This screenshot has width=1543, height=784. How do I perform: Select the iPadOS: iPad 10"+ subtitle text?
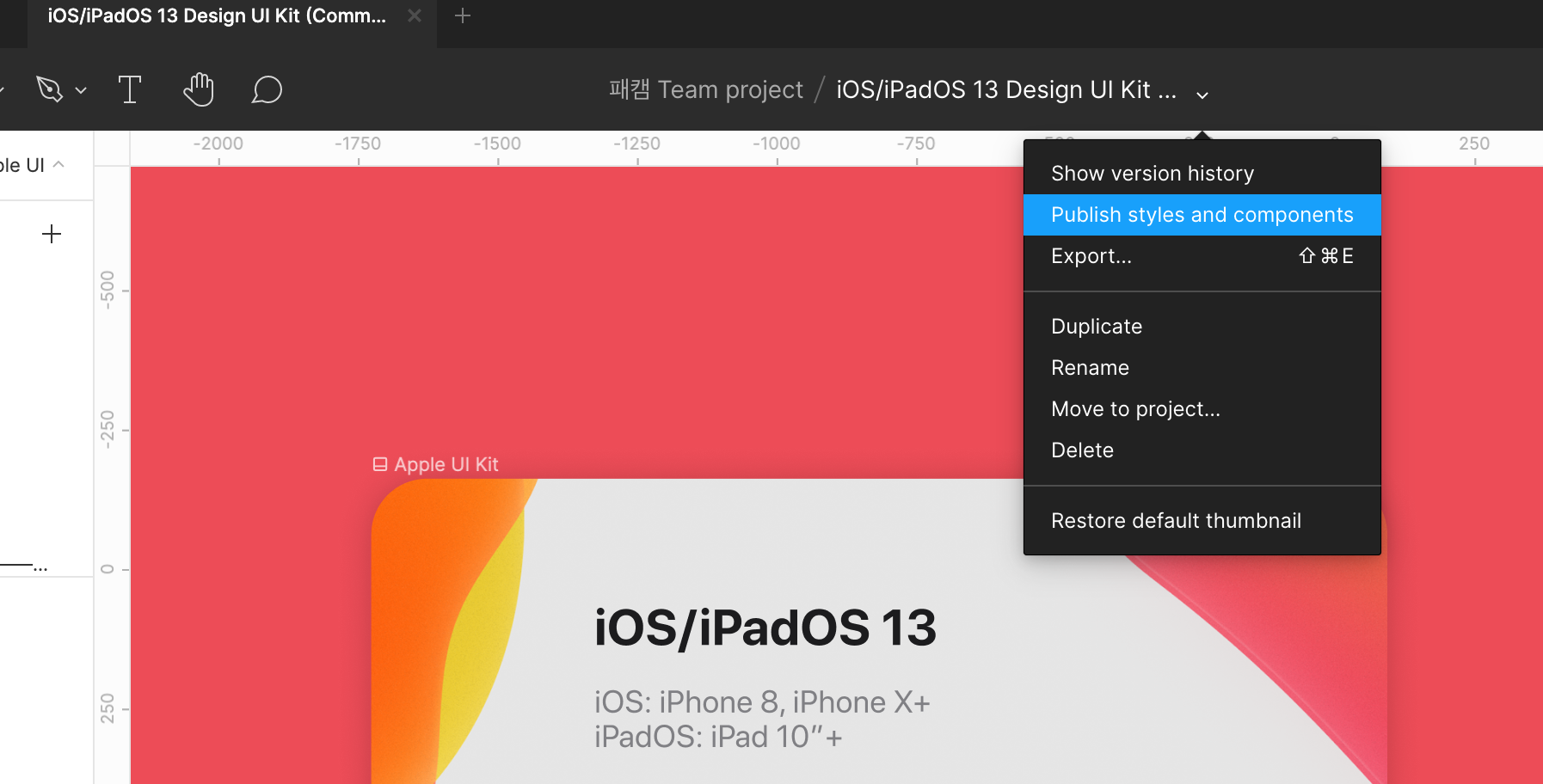717,737
